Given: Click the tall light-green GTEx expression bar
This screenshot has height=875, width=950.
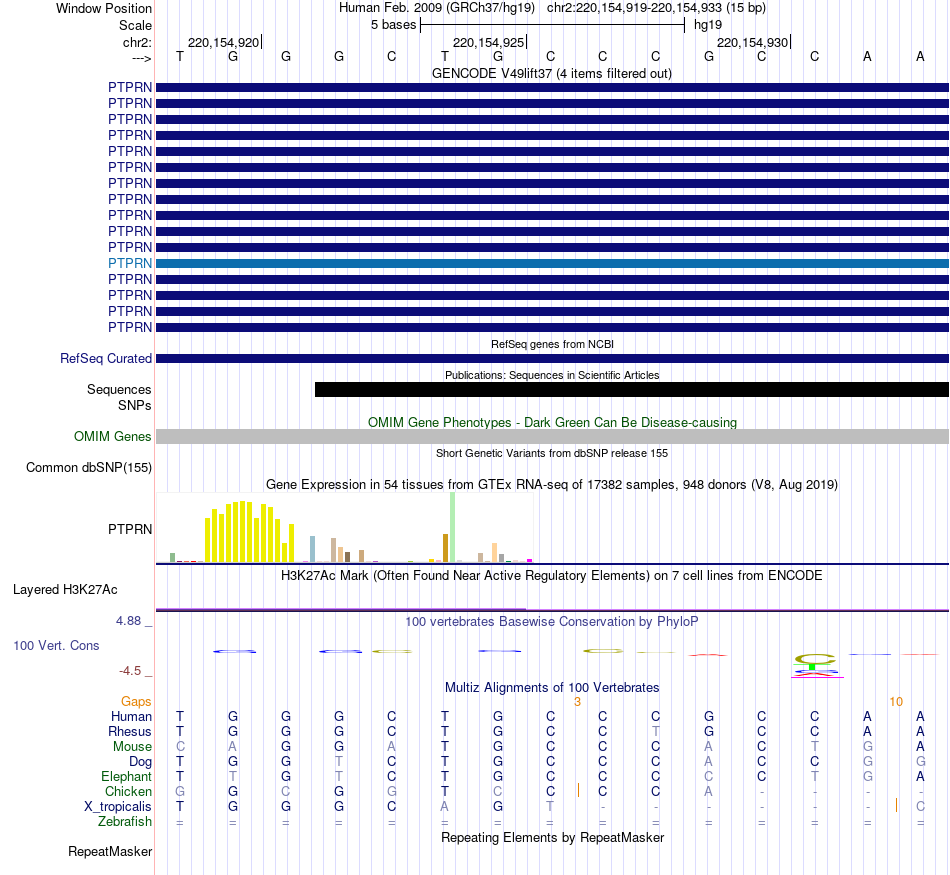Looking at the screenshot, I should (452, 527).
